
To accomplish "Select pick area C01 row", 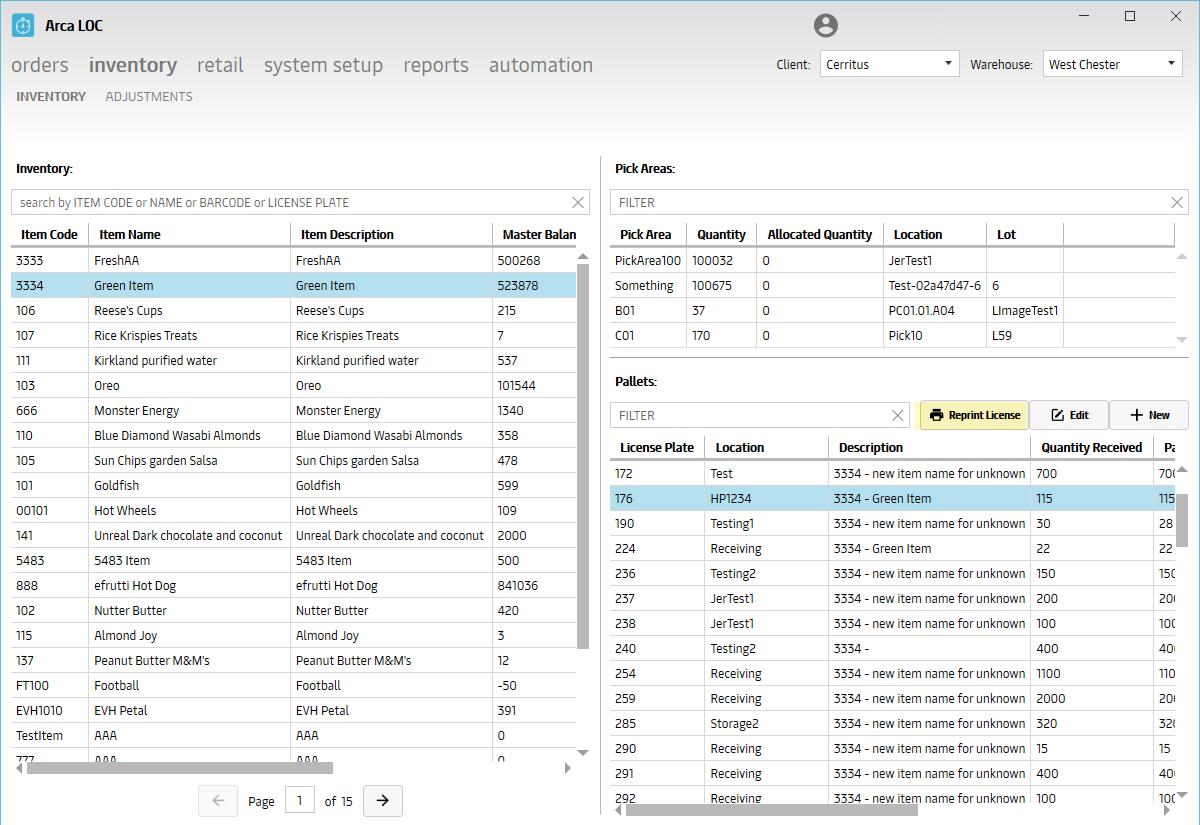I will pos(892,335).
